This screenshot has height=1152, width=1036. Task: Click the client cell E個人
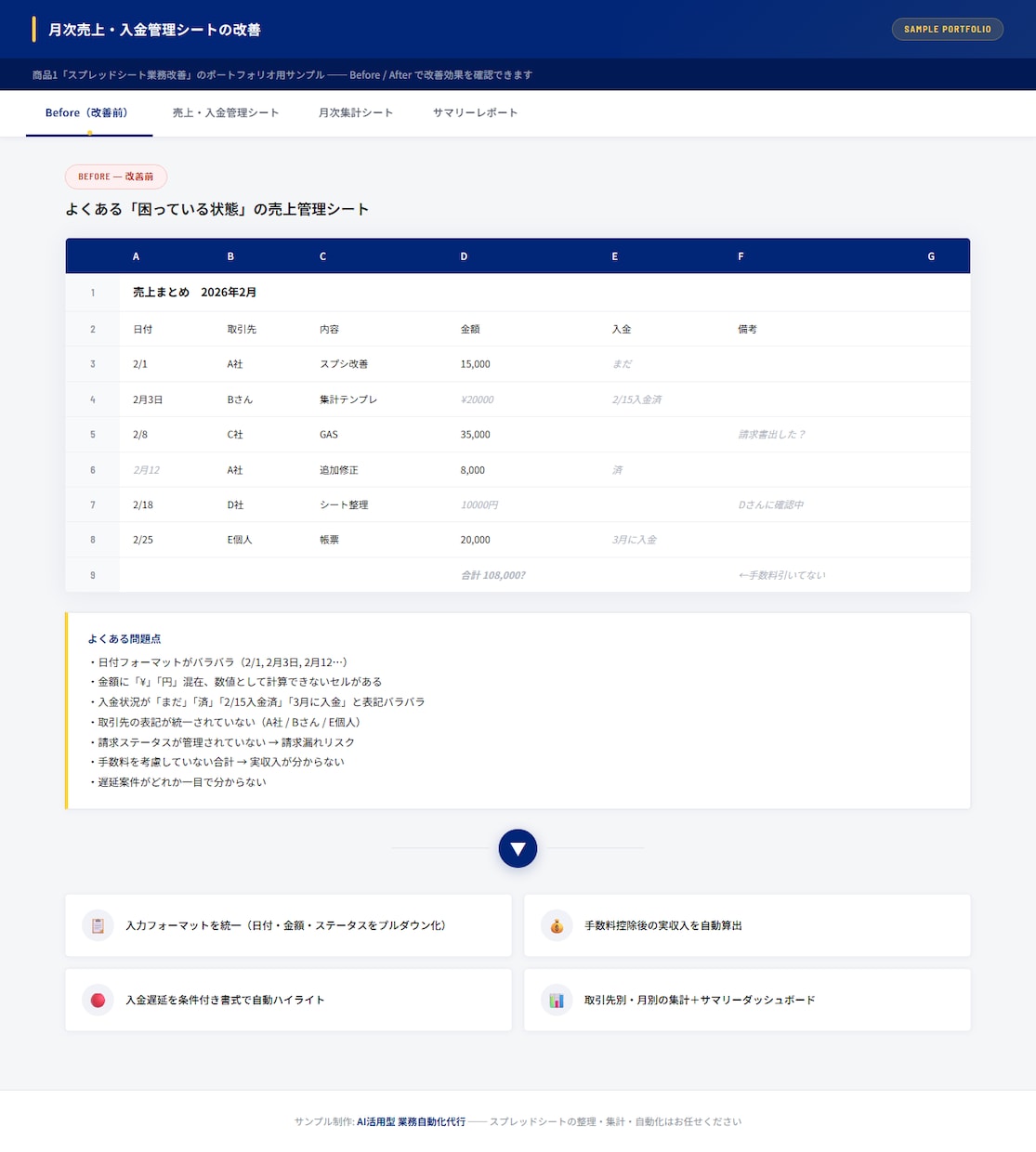point(240,540)
